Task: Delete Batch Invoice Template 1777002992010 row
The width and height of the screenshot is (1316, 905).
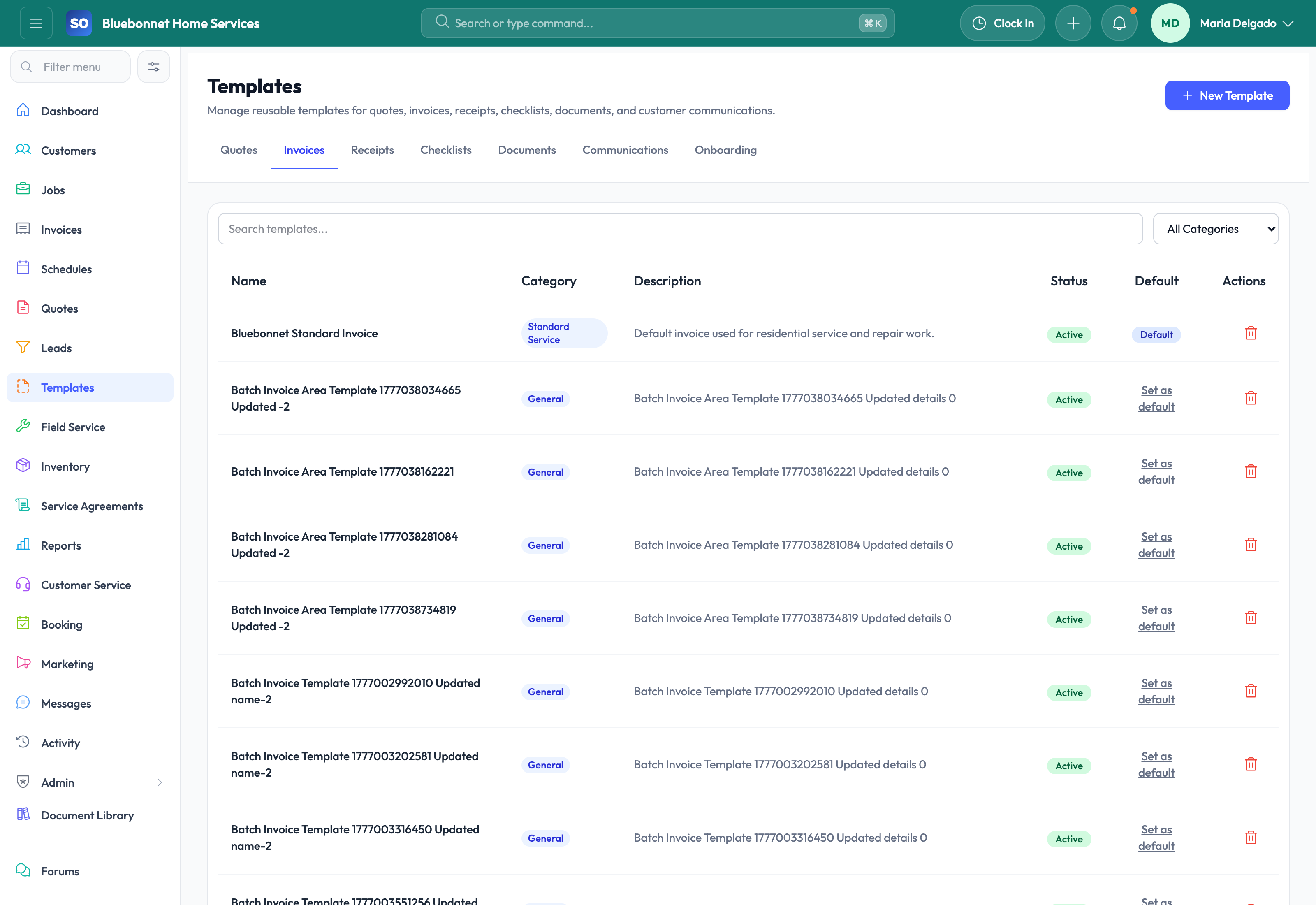Action: pos(1251,691)
